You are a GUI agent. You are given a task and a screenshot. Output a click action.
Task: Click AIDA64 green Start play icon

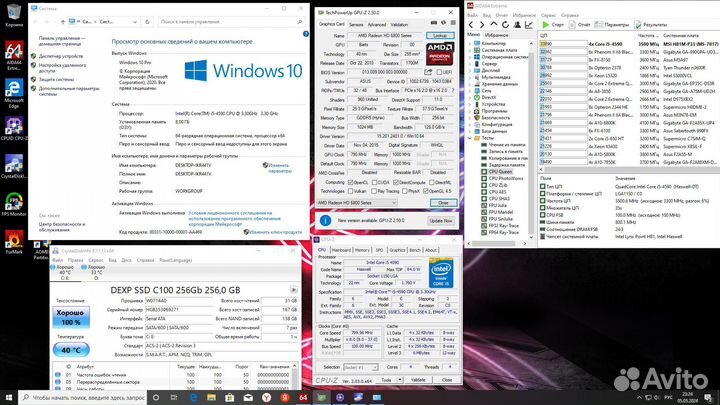pos(546,24)
